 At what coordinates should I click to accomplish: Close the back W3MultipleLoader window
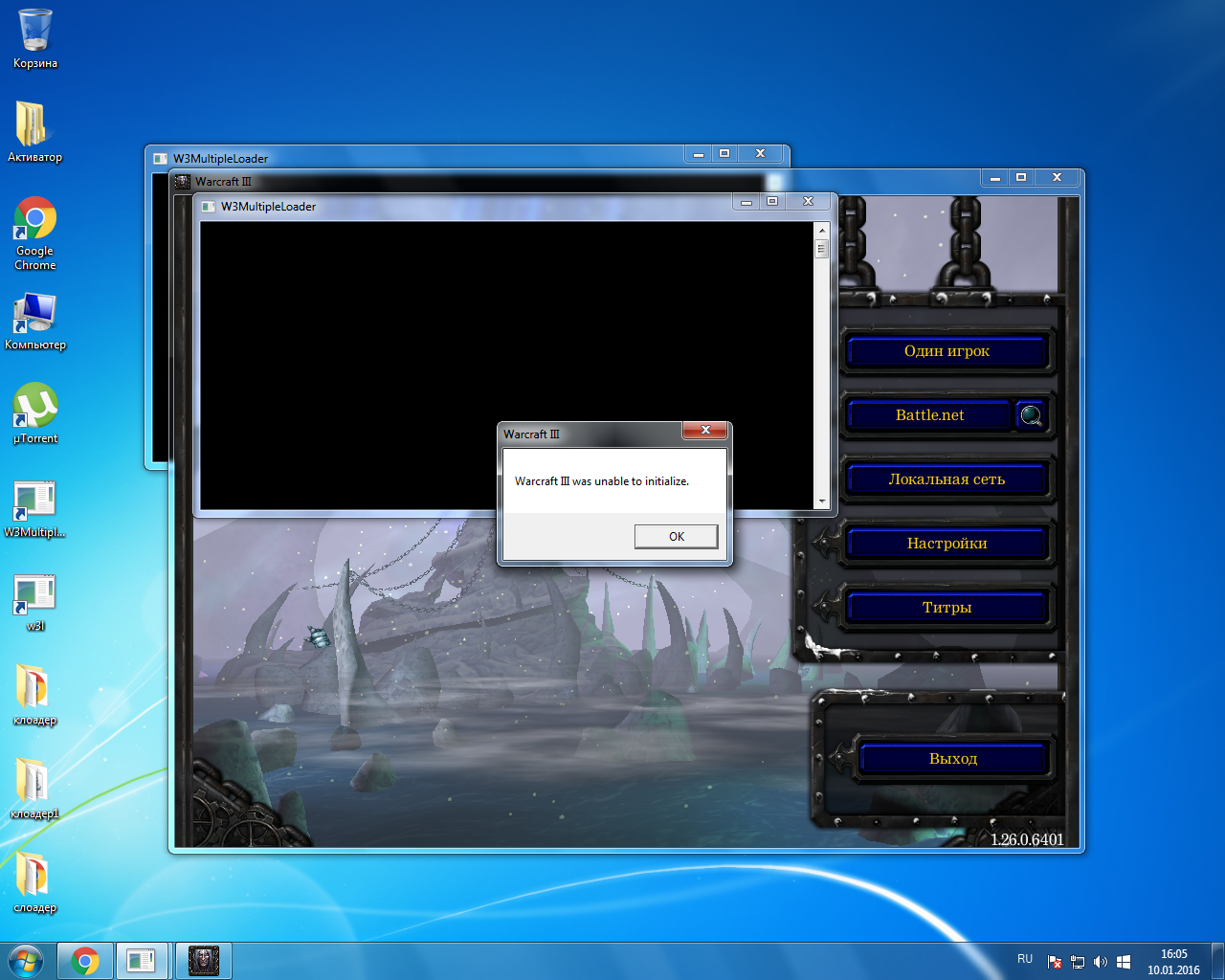tap(760, 154)
